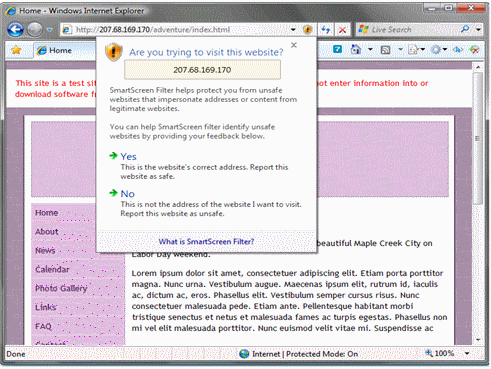Open the Calendar link in site navigation
Image resolution: width=491 pixels, height=369 pixels.
pyautogui.click(x=52, y=269)
